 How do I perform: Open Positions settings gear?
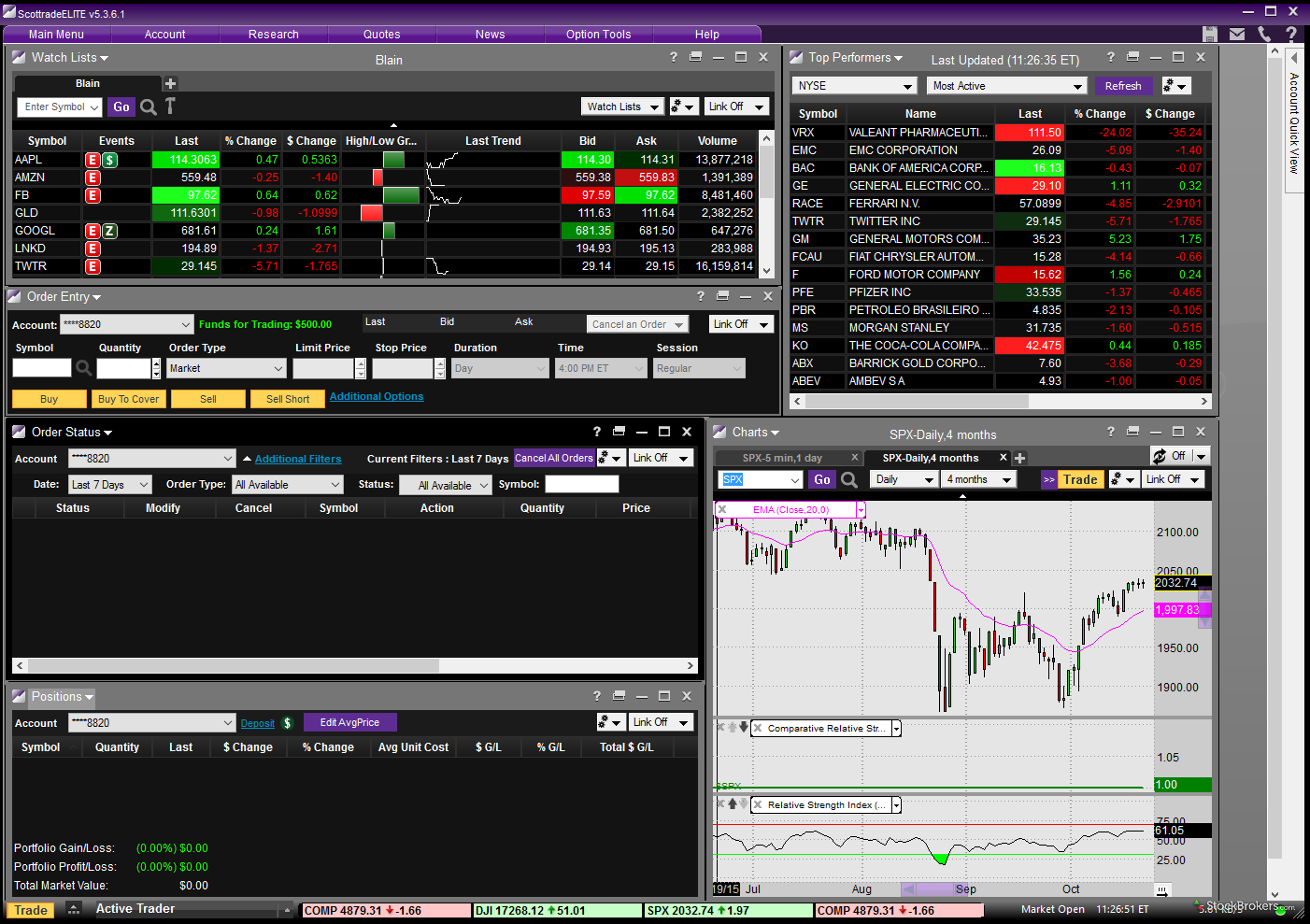tap(610, 722)
